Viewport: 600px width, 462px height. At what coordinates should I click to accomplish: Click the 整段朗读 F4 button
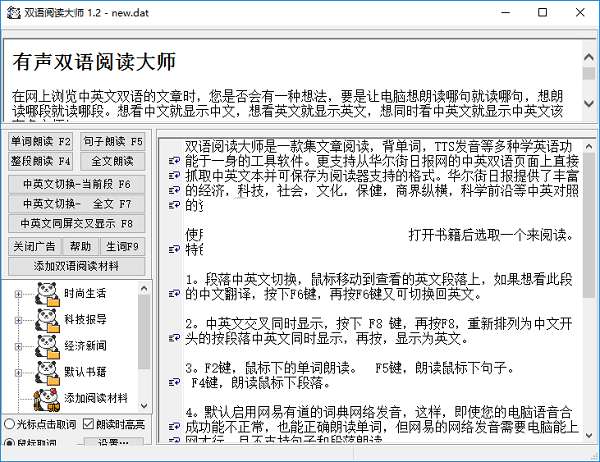(41, 161)
